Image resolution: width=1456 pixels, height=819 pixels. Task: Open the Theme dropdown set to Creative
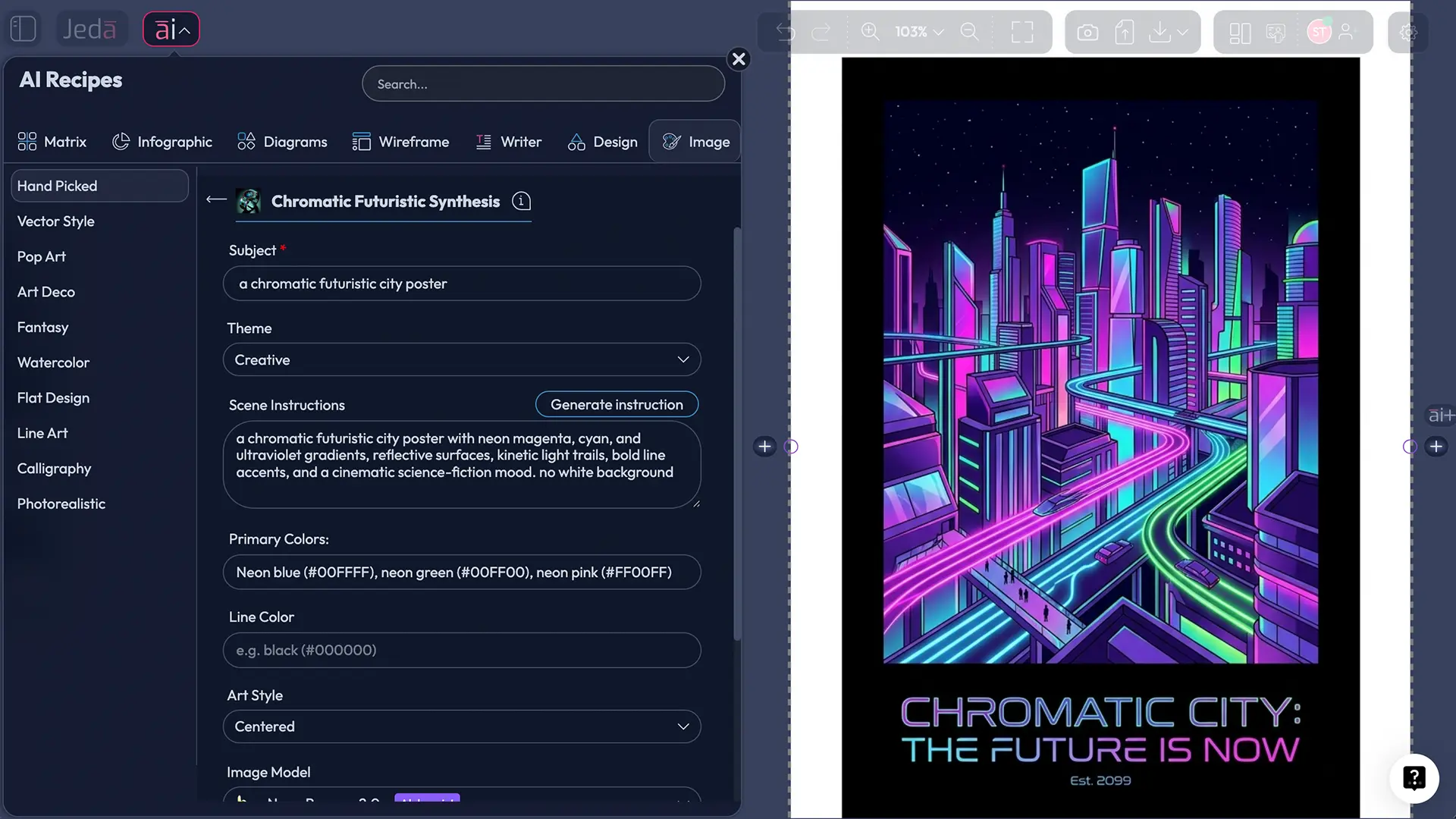tap(462, 360)
